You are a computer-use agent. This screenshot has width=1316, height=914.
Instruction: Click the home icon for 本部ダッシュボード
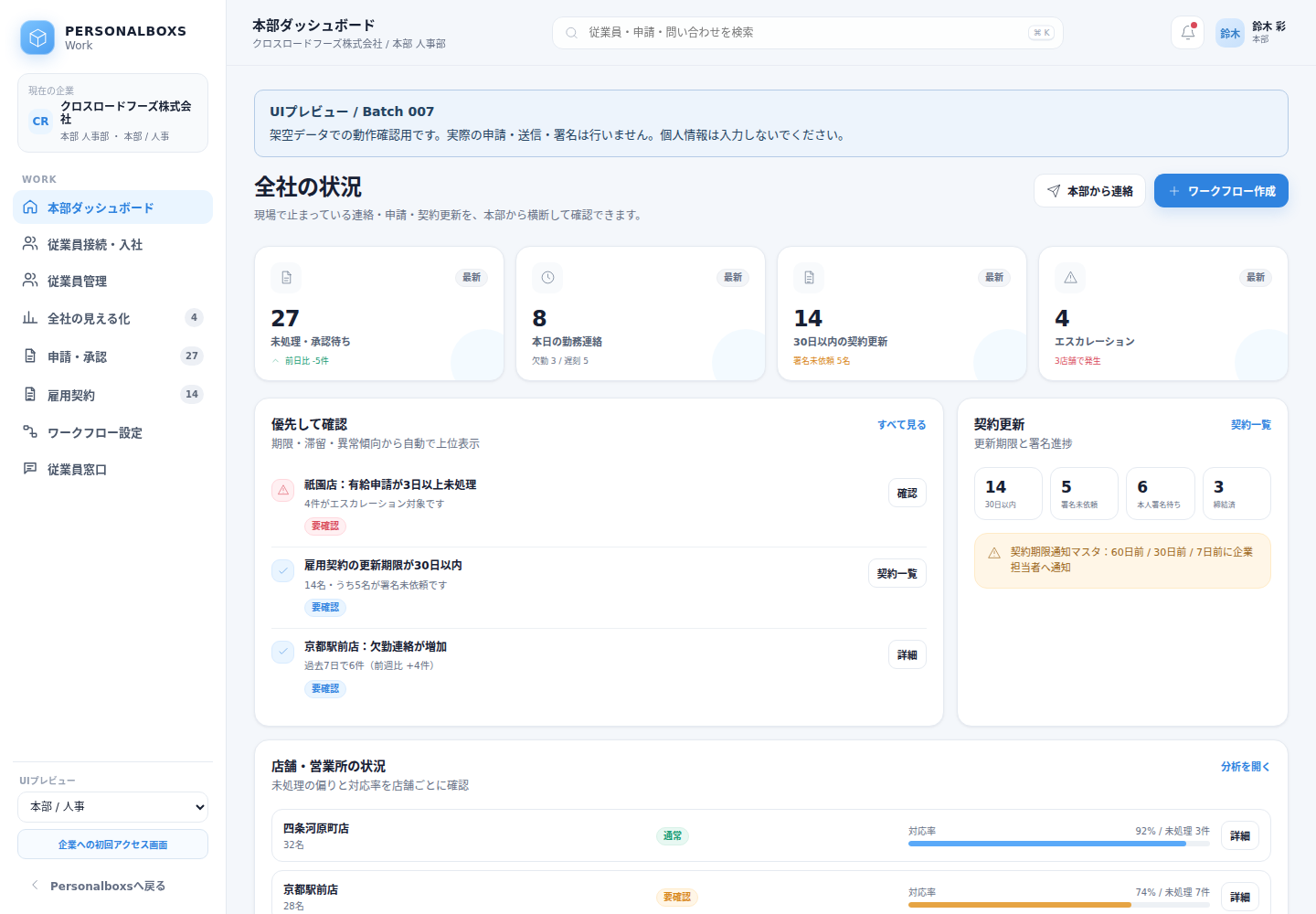click(x=30, y=207)
